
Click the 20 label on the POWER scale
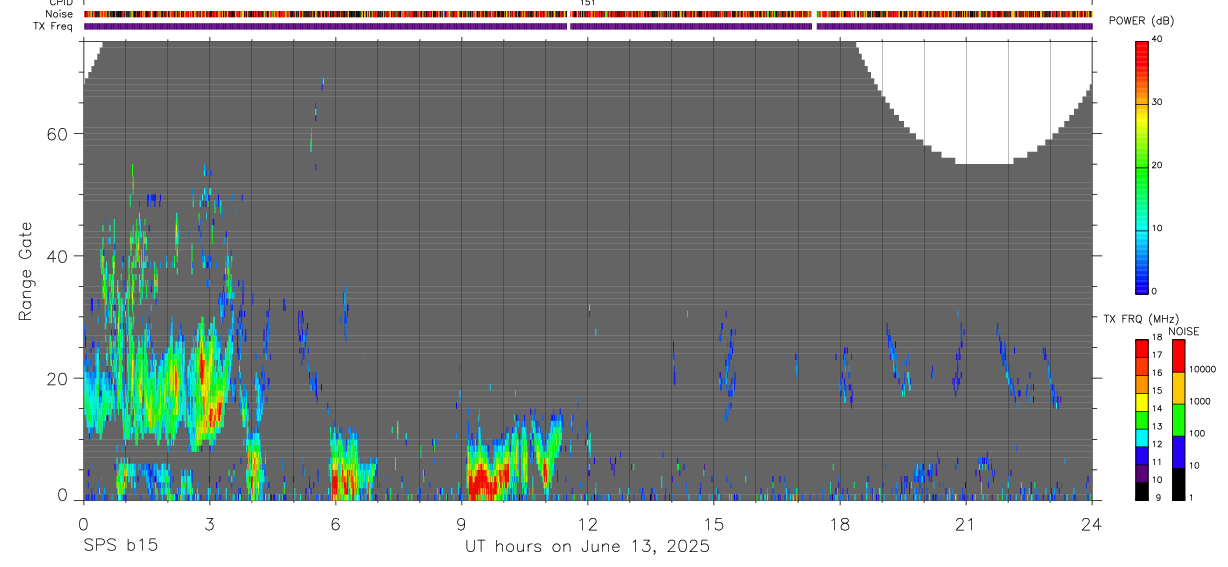(1157, 165)
